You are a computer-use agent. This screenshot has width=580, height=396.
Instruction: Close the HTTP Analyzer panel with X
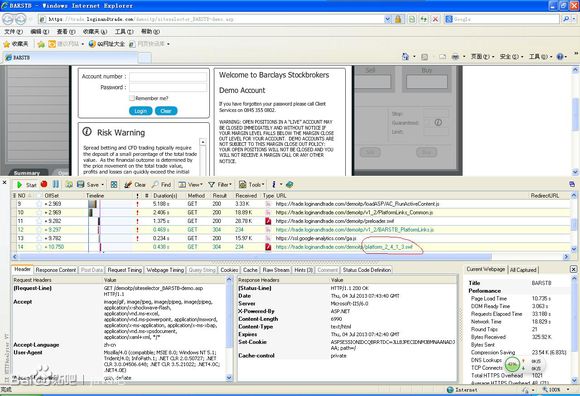[x=4, y=182]
